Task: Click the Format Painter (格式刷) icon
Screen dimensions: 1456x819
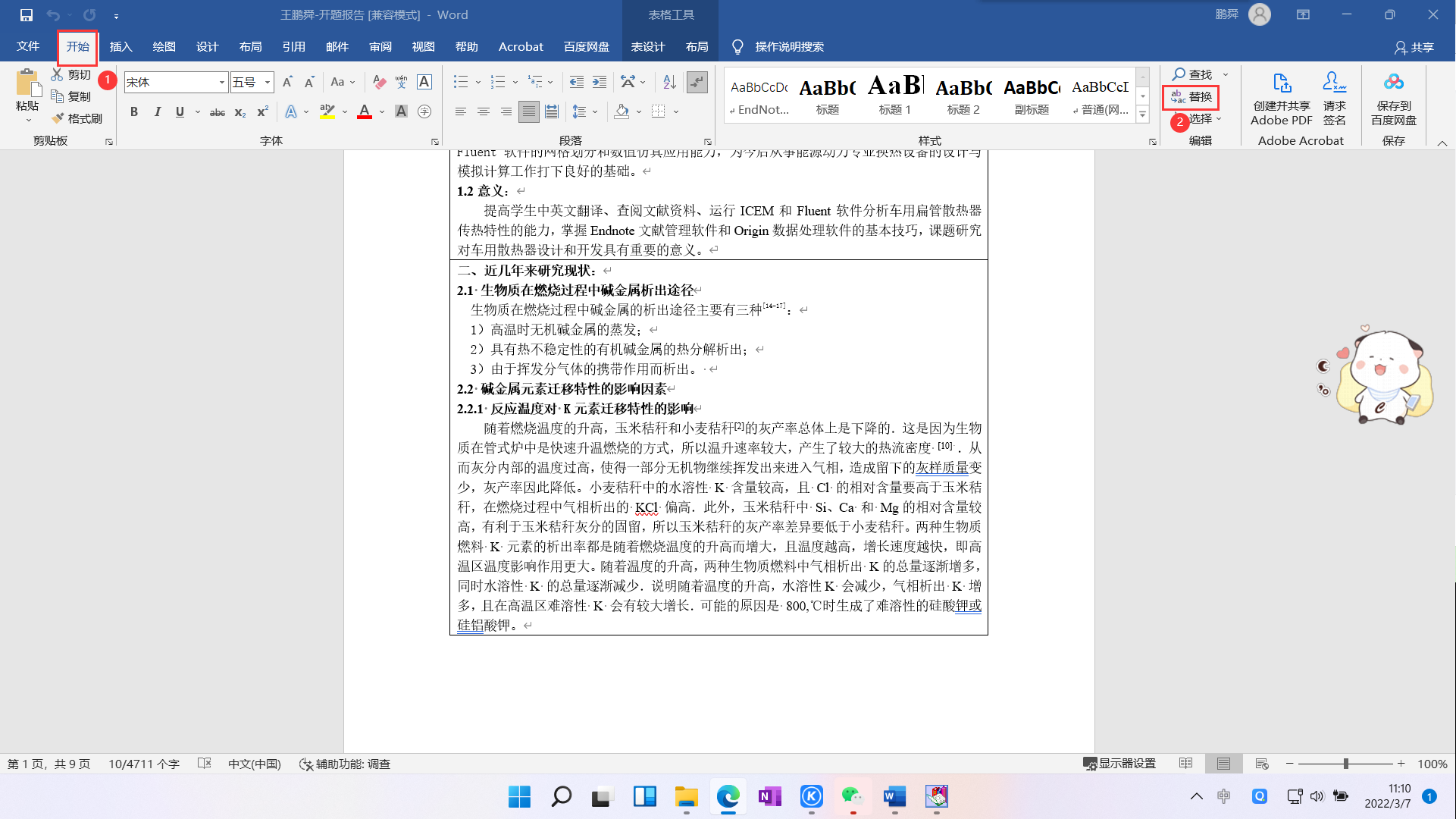Action: tap(58, 118)
